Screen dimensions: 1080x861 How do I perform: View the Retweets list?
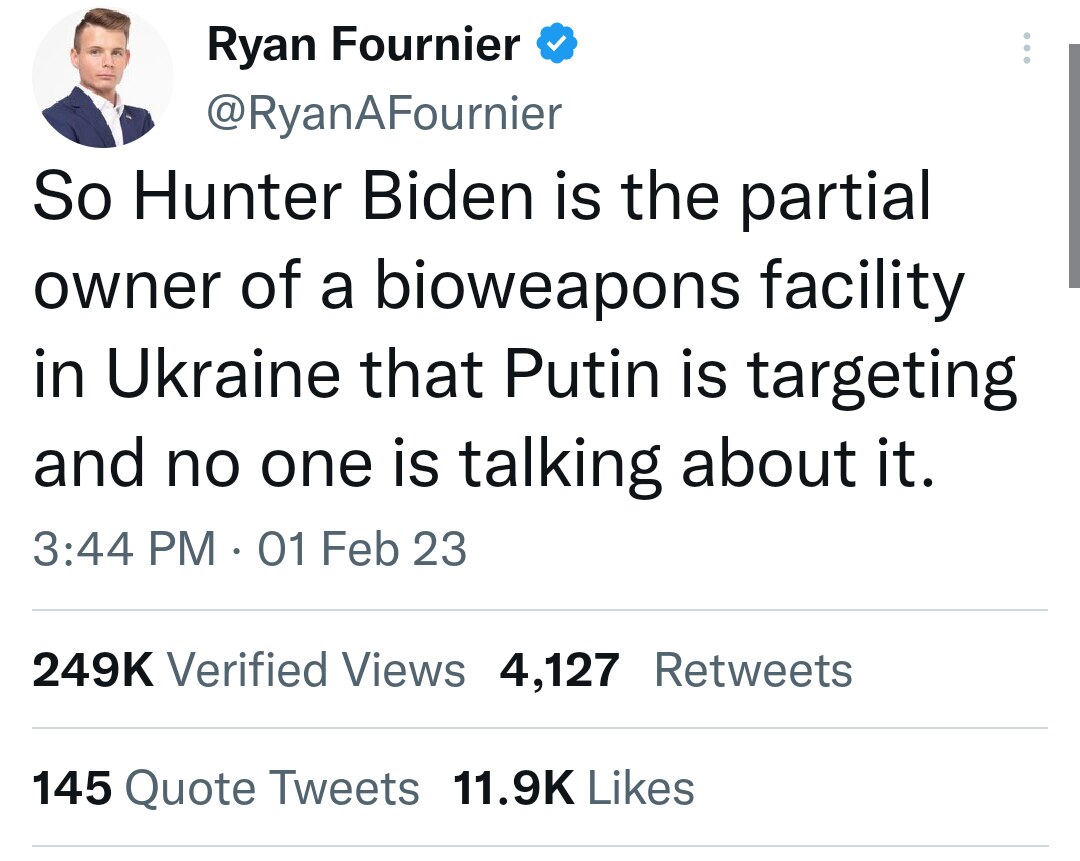click(753, 670)
